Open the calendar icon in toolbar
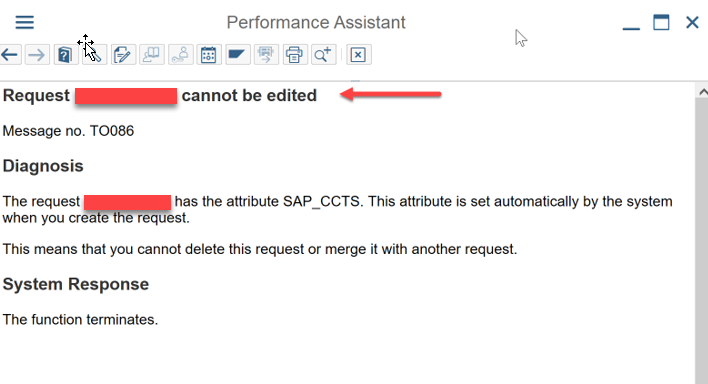The height and width of the screenshot is (384, 708). pos(209,55)
